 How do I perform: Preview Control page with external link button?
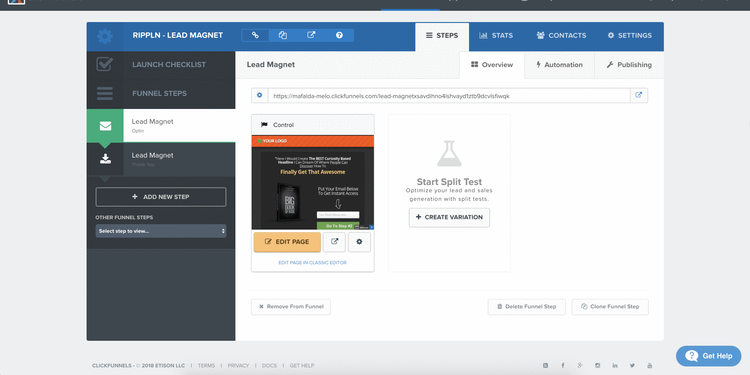pyautogui.click(x=334, y=242)
